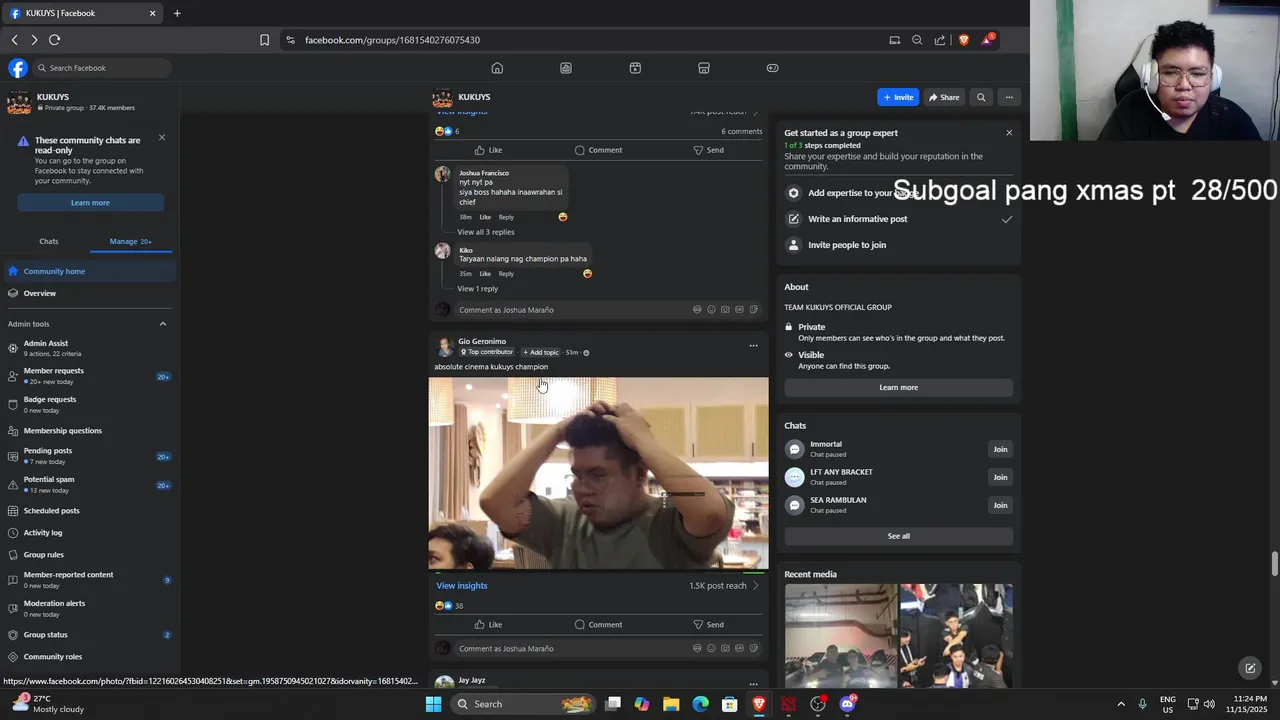Open new message compose floating icon
1280x720 pixels.
tap(1250, 668)
